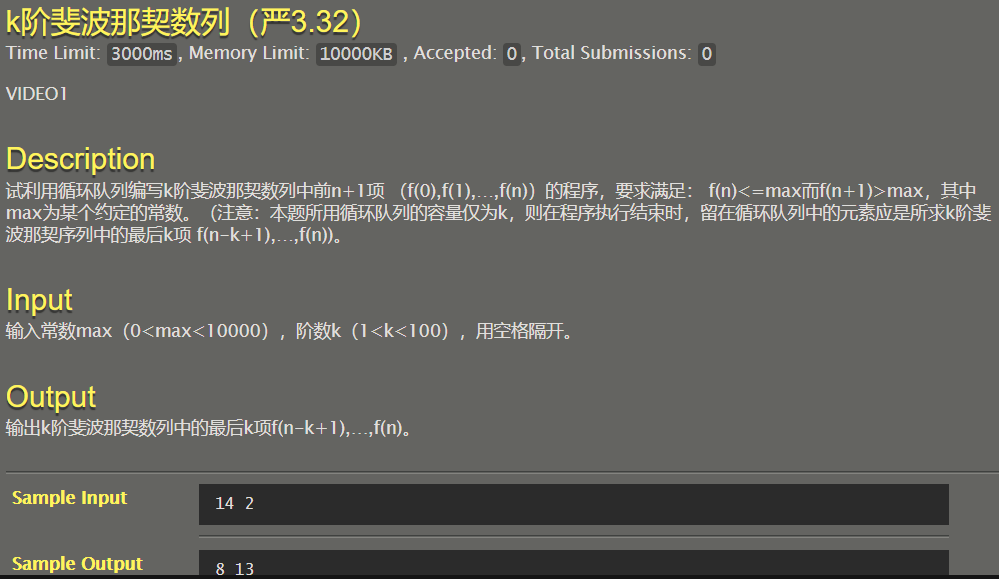Image resolution: width=999 pixels, height=579 pixels.
Task: Click the 10000KB memory limit badge
Action: (x=356, y=54)
